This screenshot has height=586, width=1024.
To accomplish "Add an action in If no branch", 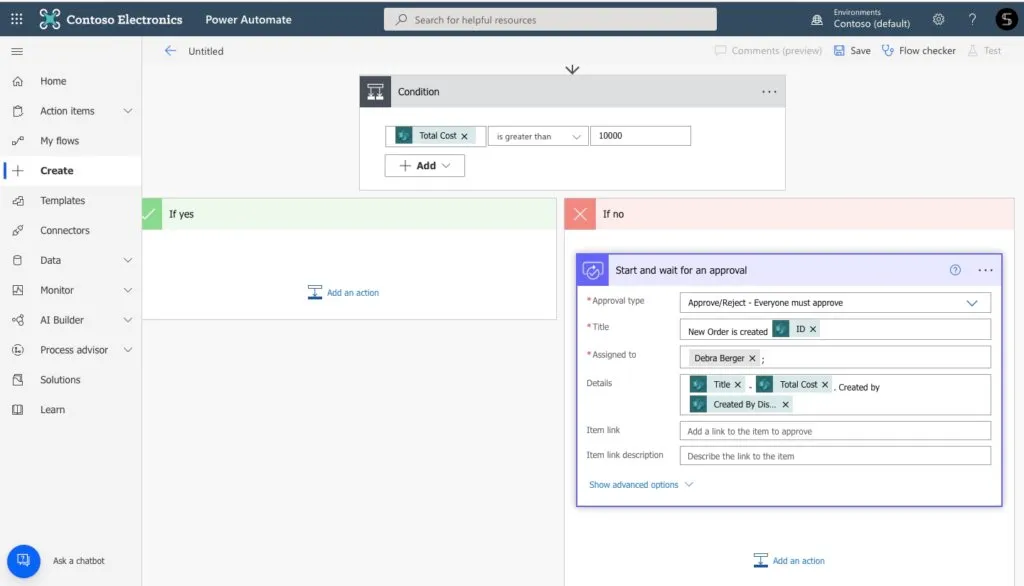I will [789, 561].
